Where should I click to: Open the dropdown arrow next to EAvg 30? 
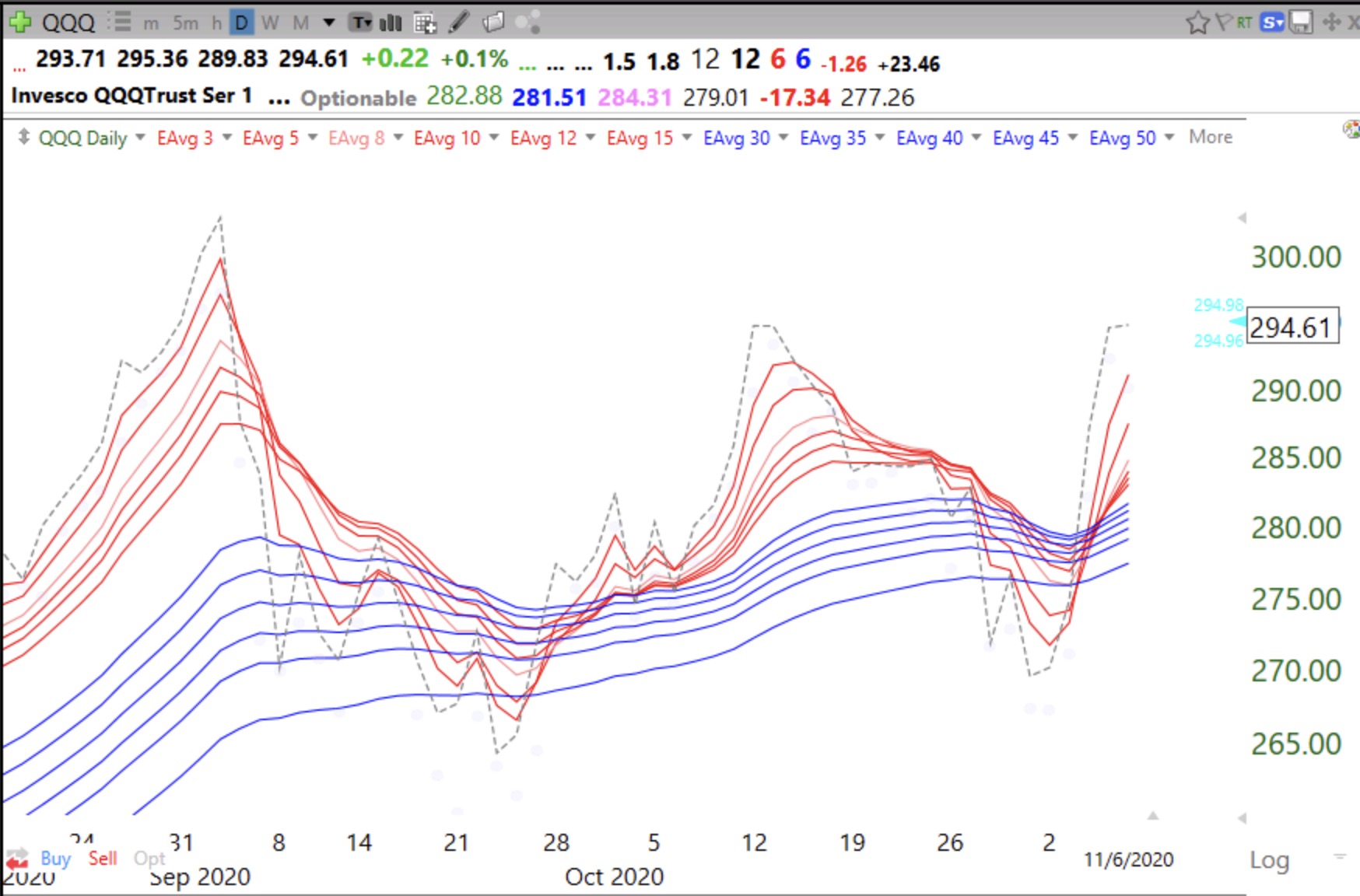(783, 138)
